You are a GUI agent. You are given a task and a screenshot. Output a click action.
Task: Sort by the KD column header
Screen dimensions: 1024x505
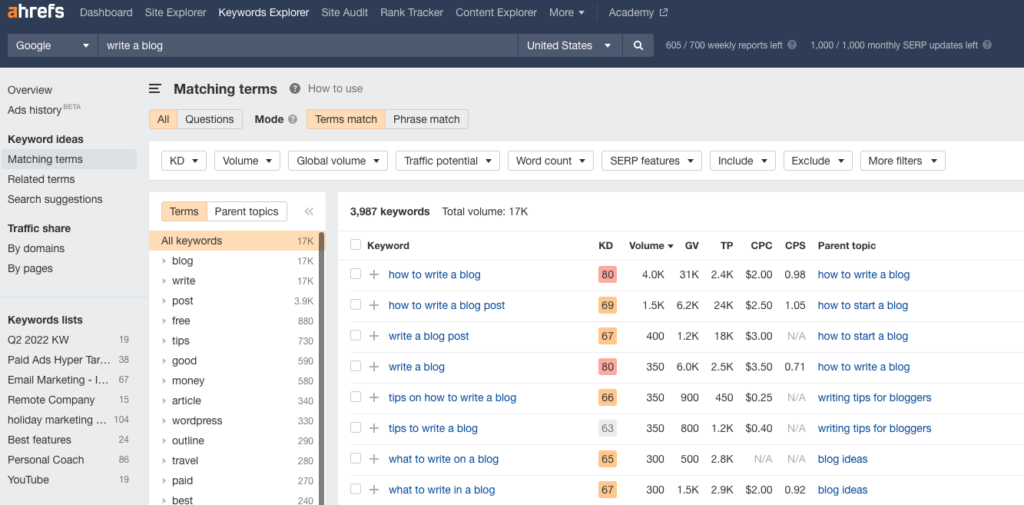(x=605, y=246)
